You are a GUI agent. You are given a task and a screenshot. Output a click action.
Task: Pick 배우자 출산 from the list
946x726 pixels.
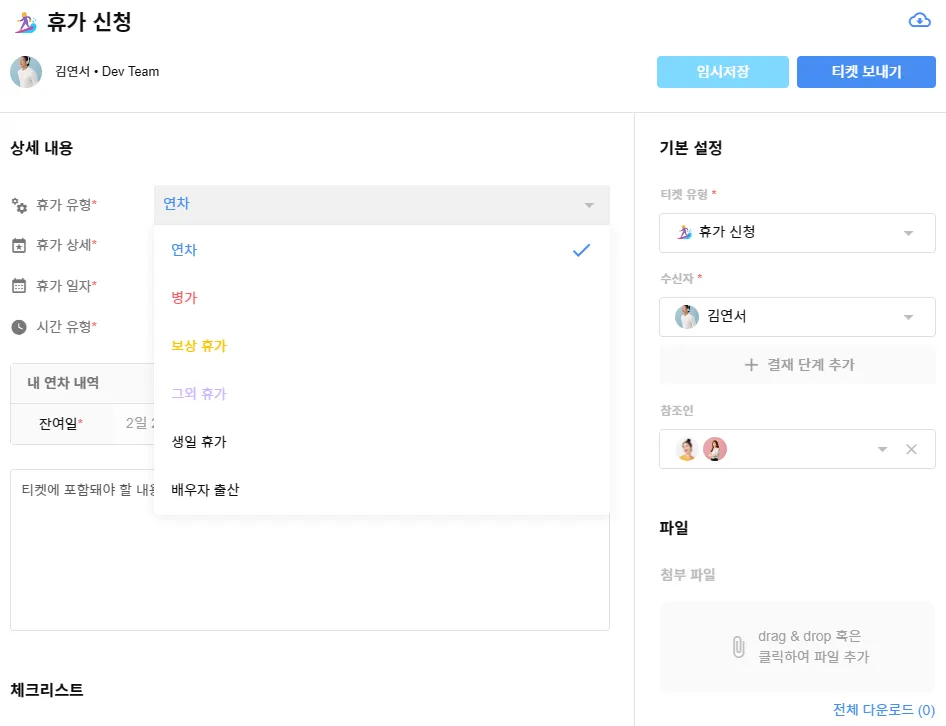(x=205, y=490)
